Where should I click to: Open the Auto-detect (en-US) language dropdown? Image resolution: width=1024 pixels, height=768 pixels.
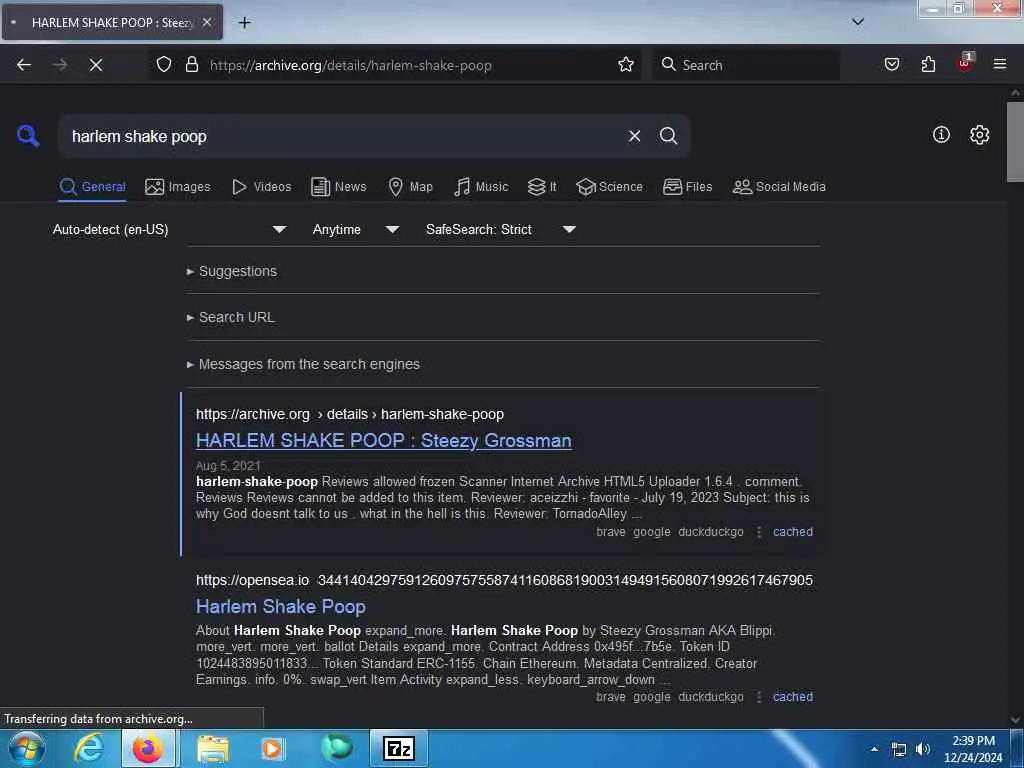click(169, 229)
